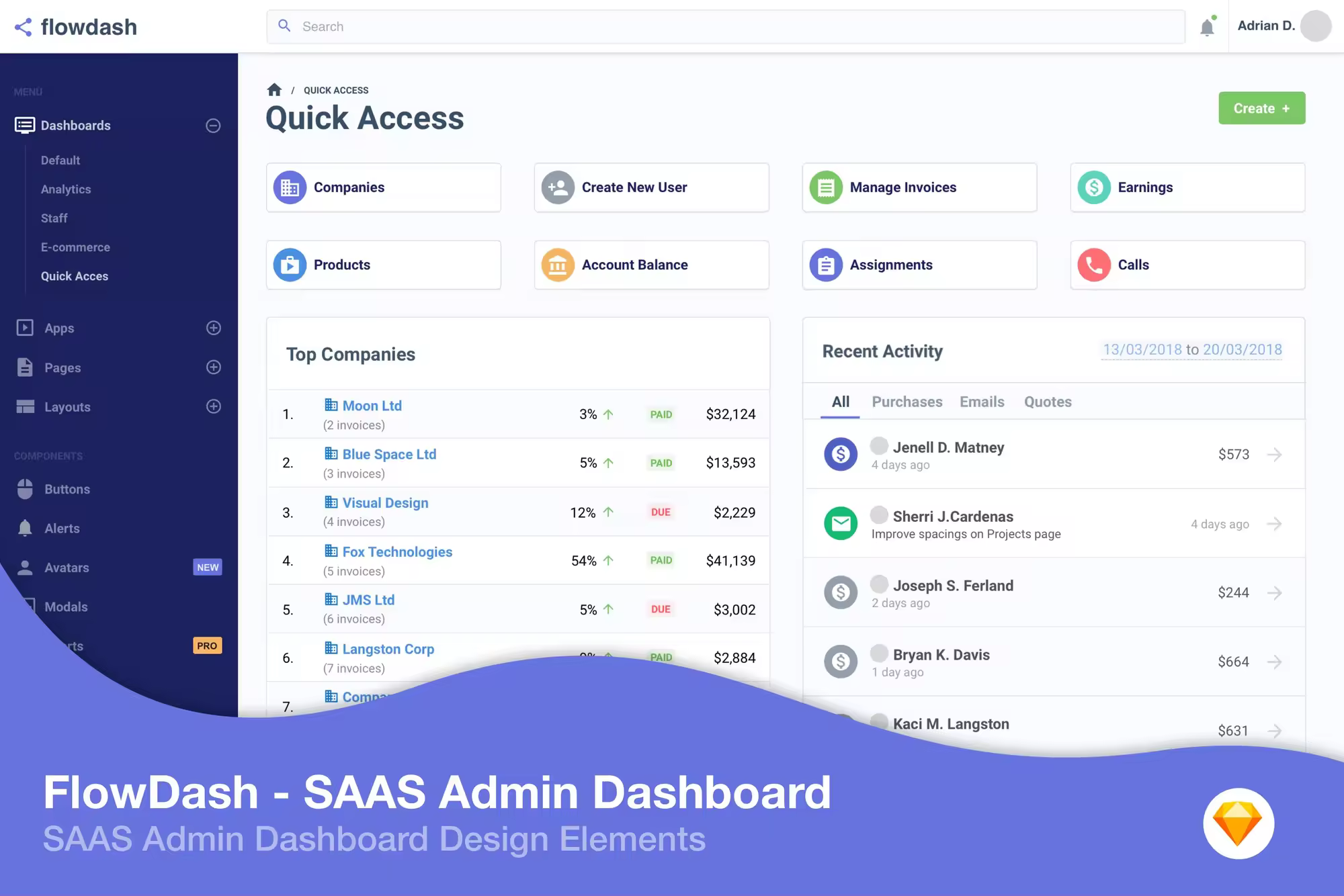Click the Layouts sidebar icon
Viewport: 1344px width, 896px height.
click(25, 406)
